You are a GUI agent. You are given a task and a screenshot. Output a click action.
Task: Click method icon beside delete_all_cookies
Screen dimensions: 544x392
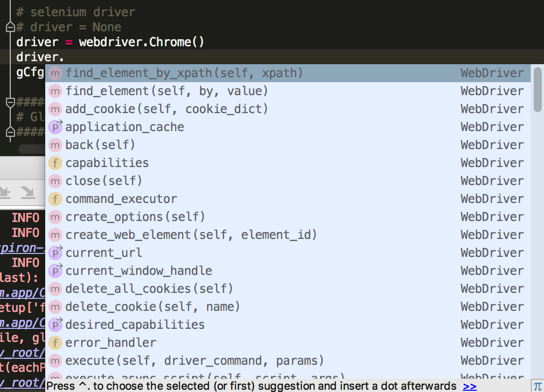click(55, 289)
